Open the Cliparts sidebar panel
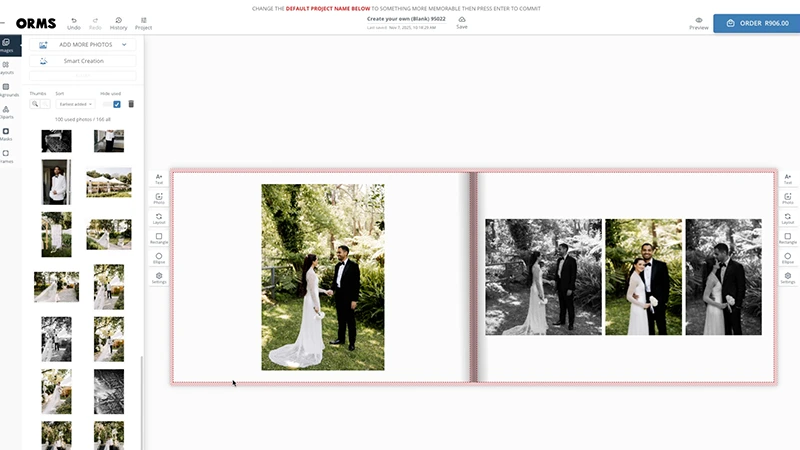 point(6,111)
